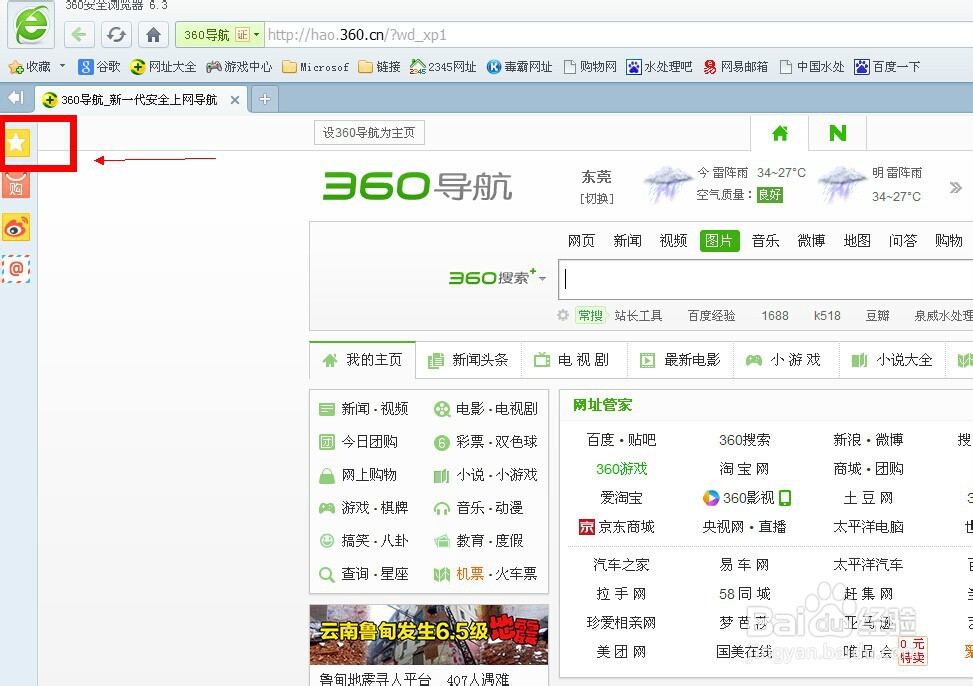The image size is (973, 686).
Task: Click the browser address bar URL
Action: point(357,35)
